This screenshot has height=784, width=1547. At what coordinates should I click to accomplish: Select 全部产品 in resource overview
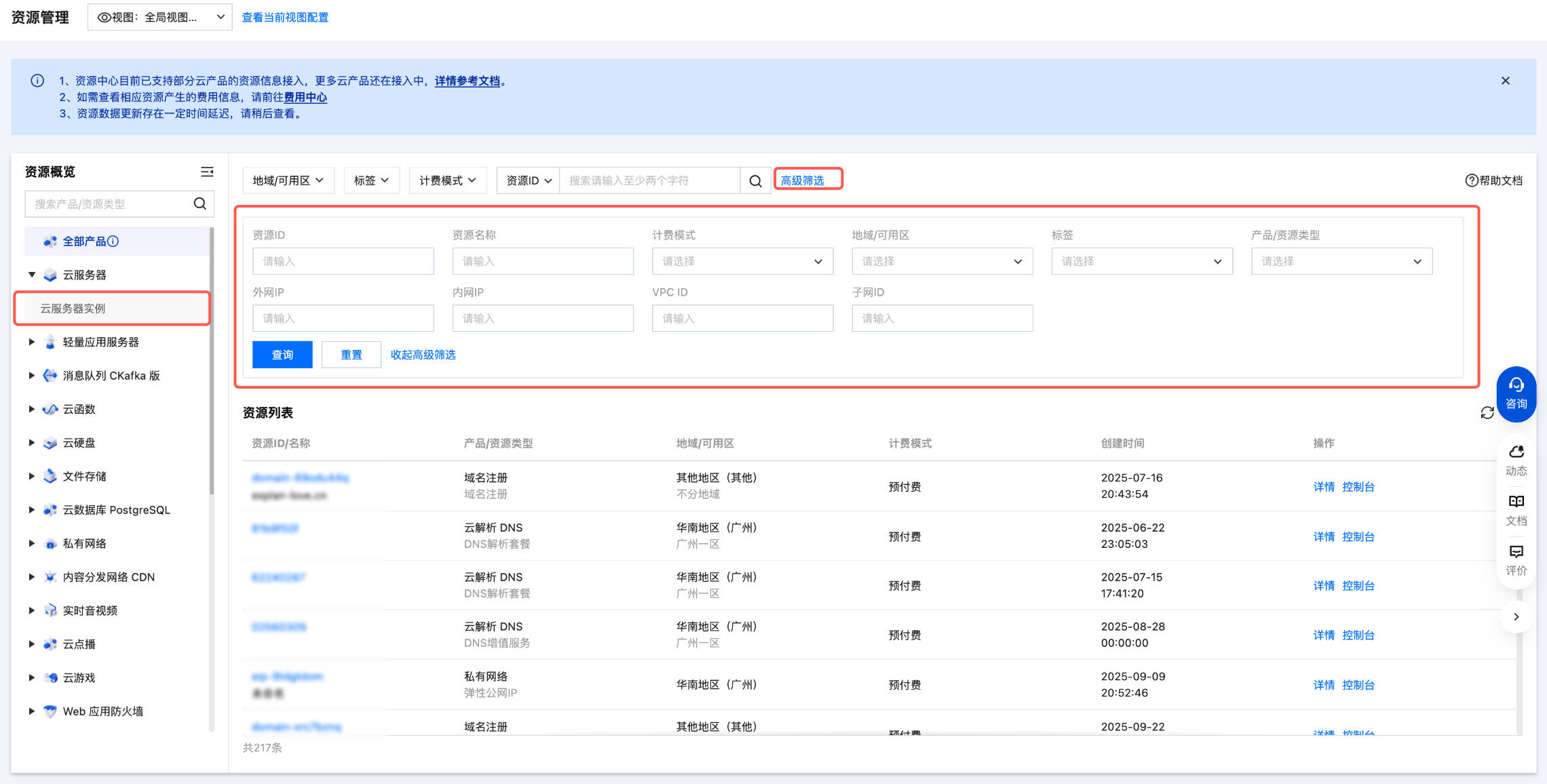(x=84, y=241)
